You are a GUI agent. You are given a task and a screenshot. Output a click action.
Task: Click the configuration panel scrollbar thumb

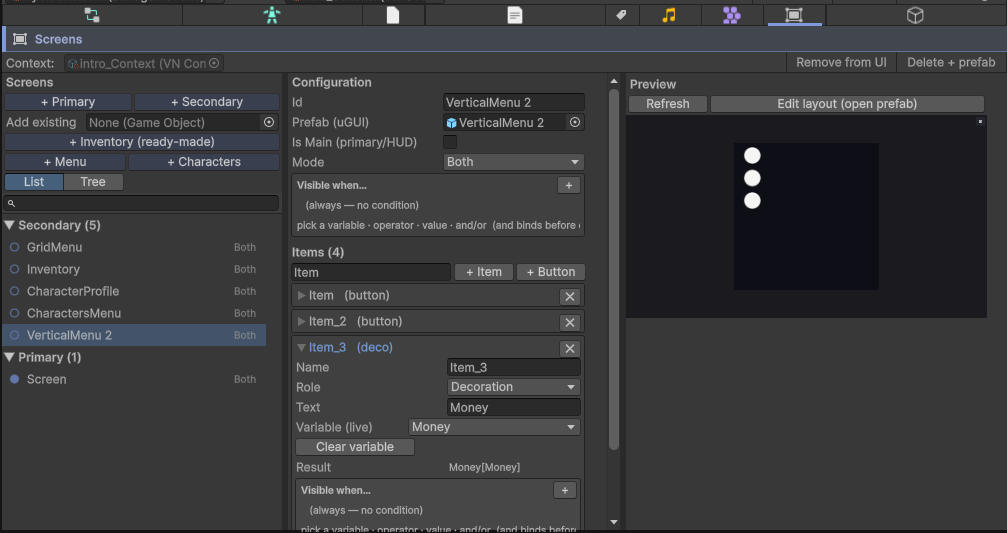pos(614,269)
